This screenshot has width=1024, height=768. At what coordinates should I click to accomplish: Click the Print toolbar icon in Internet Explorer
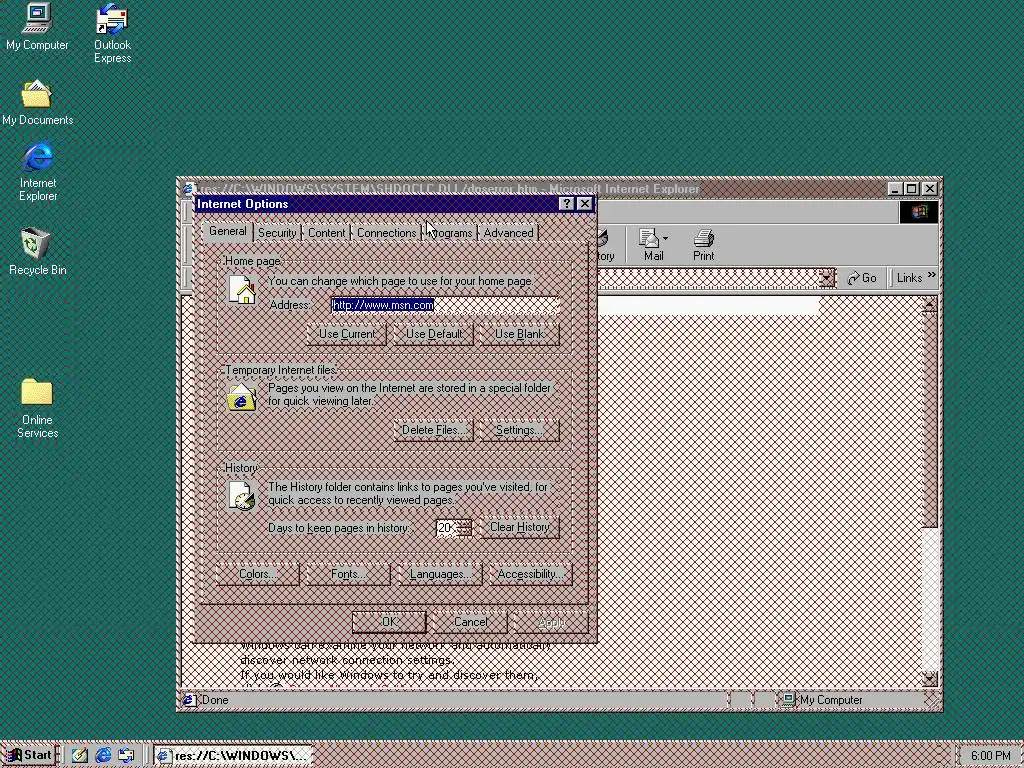pyautogui.click(x=703, y=245)
